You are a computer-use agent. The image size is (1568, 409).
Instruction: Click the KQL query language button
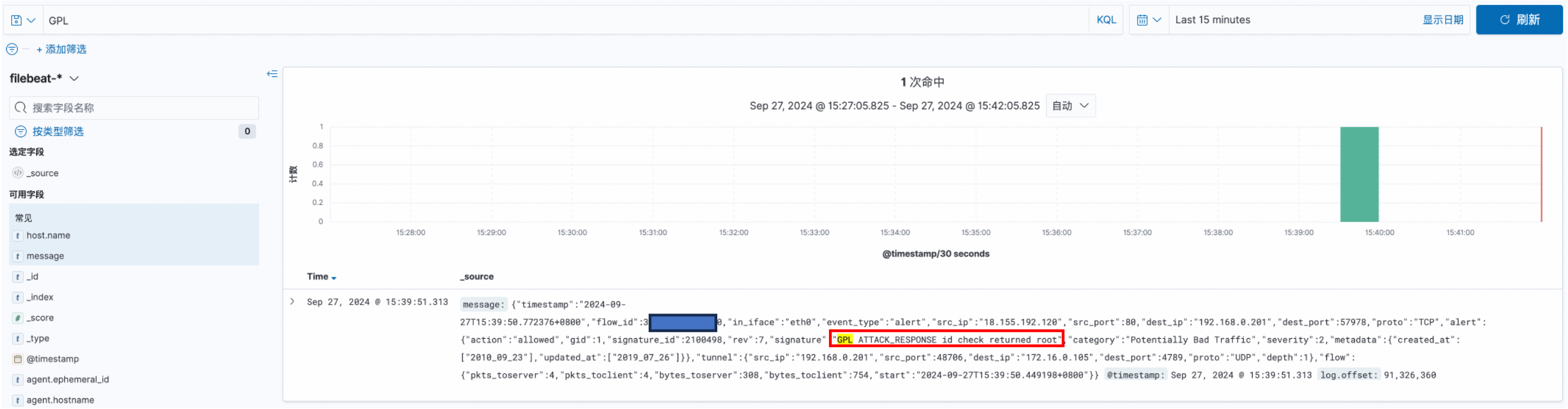[1105, 20]
